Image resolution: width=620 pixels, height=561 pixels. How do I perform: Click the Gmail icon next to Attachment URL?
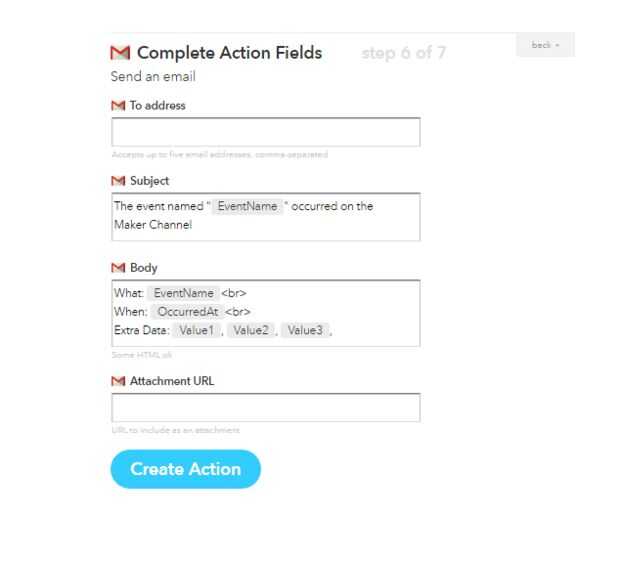(x=117, y=381)
